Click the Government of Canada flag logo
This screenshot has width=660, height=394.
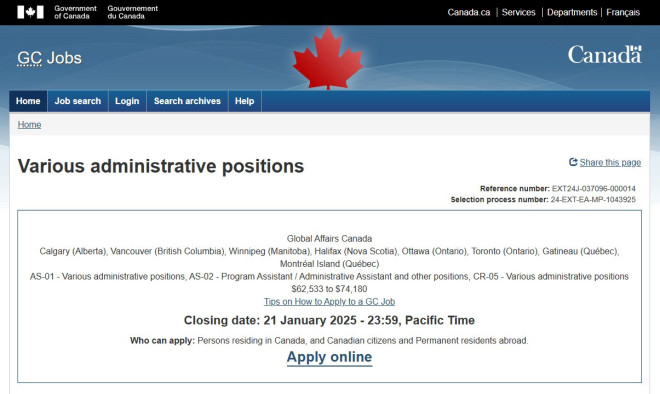[30, 12]
